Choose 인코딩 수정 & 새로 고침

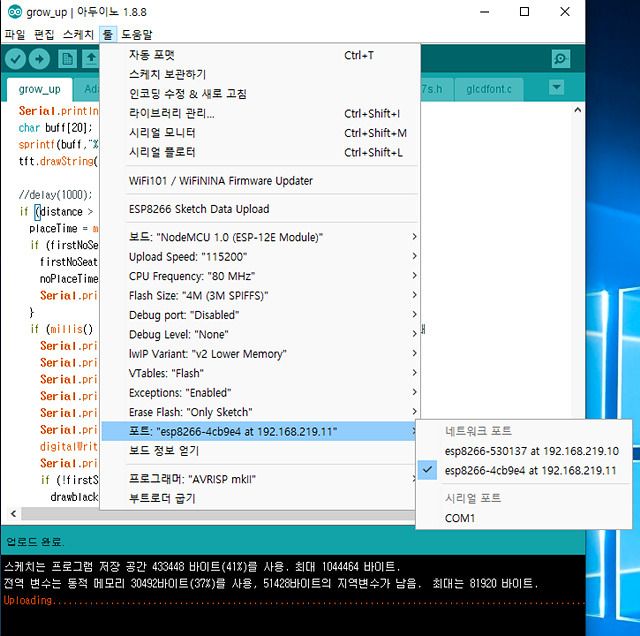point(260,94)
